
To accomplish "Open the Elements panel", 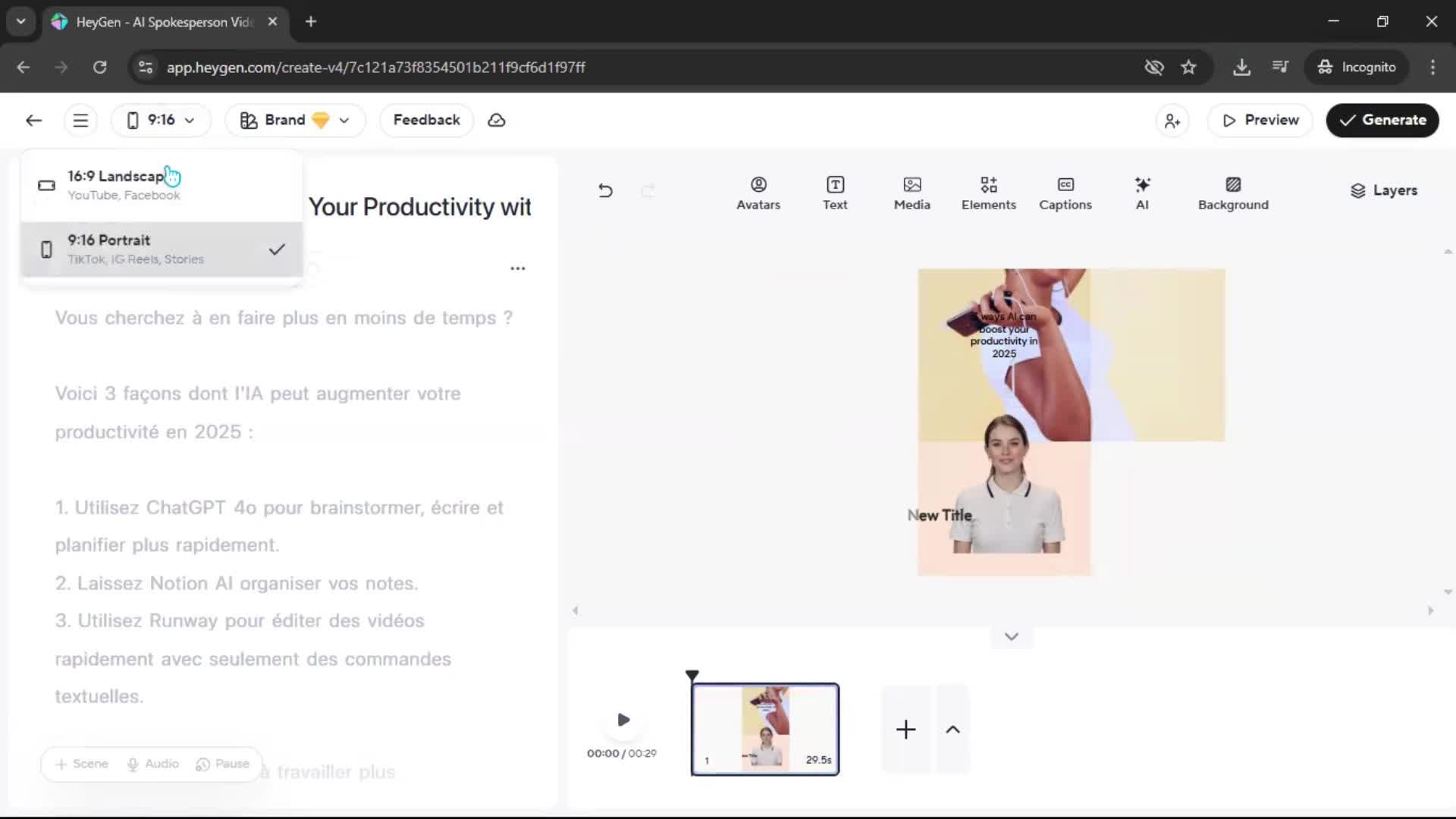I will [x=988, y=193].
